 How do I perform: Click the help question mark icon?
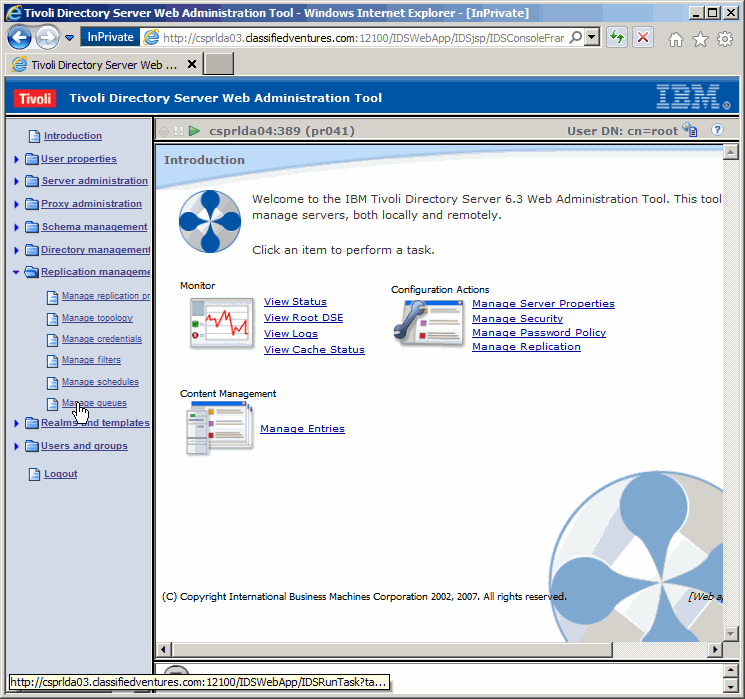point(717,130)
